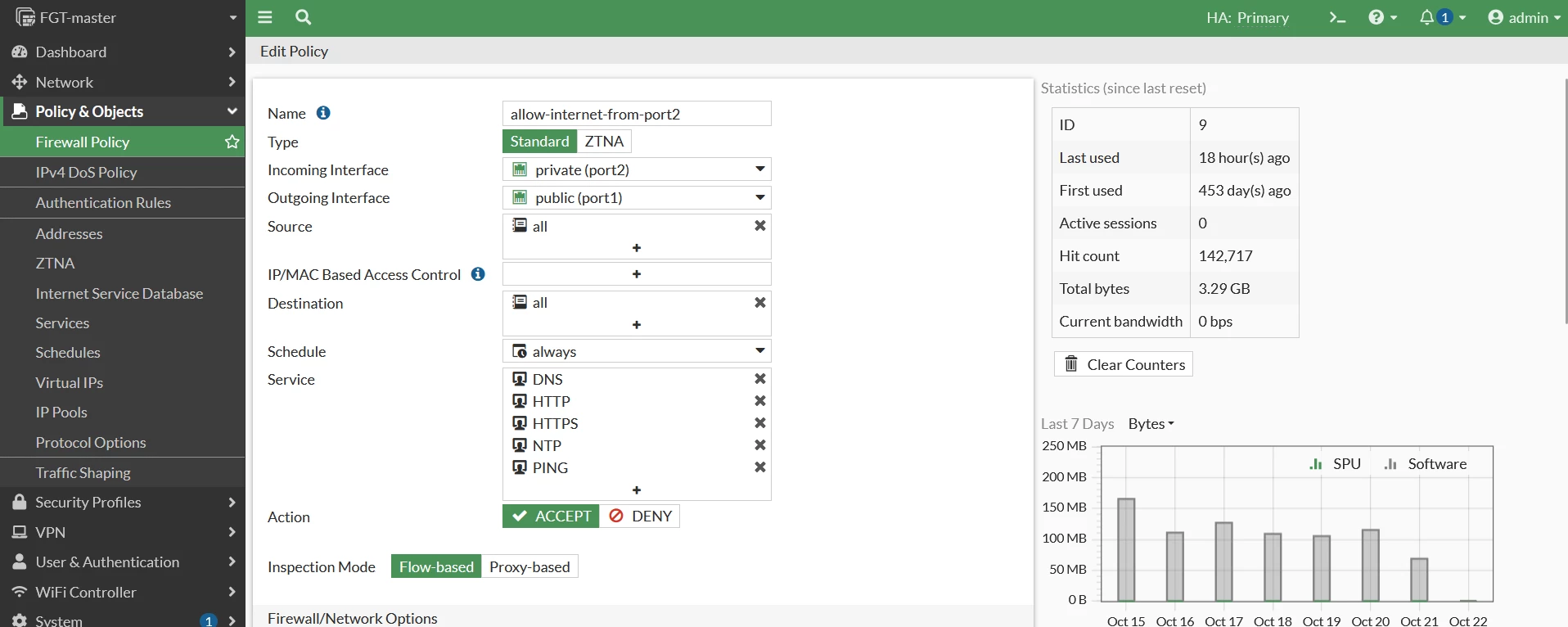The width and height of the screenshot is (1568, 627).
Task: Click the right-side vertical scrollbar
Action: click(x=1566, y=201)
